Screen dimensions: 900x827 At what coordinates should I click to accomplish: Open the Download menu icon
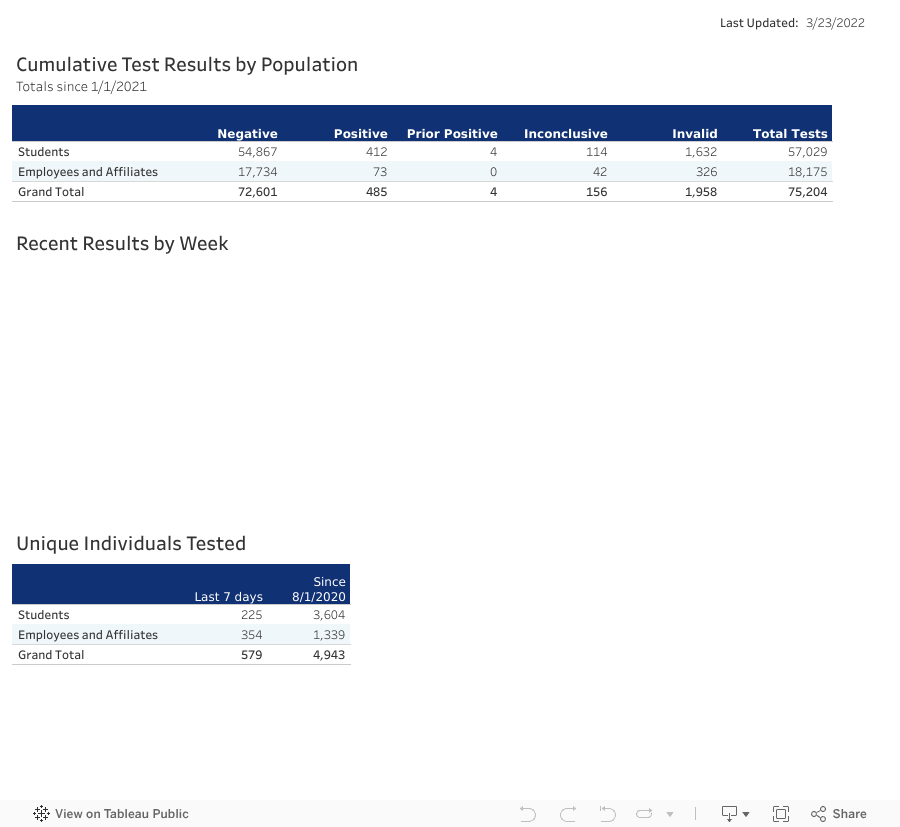point(735,814)
